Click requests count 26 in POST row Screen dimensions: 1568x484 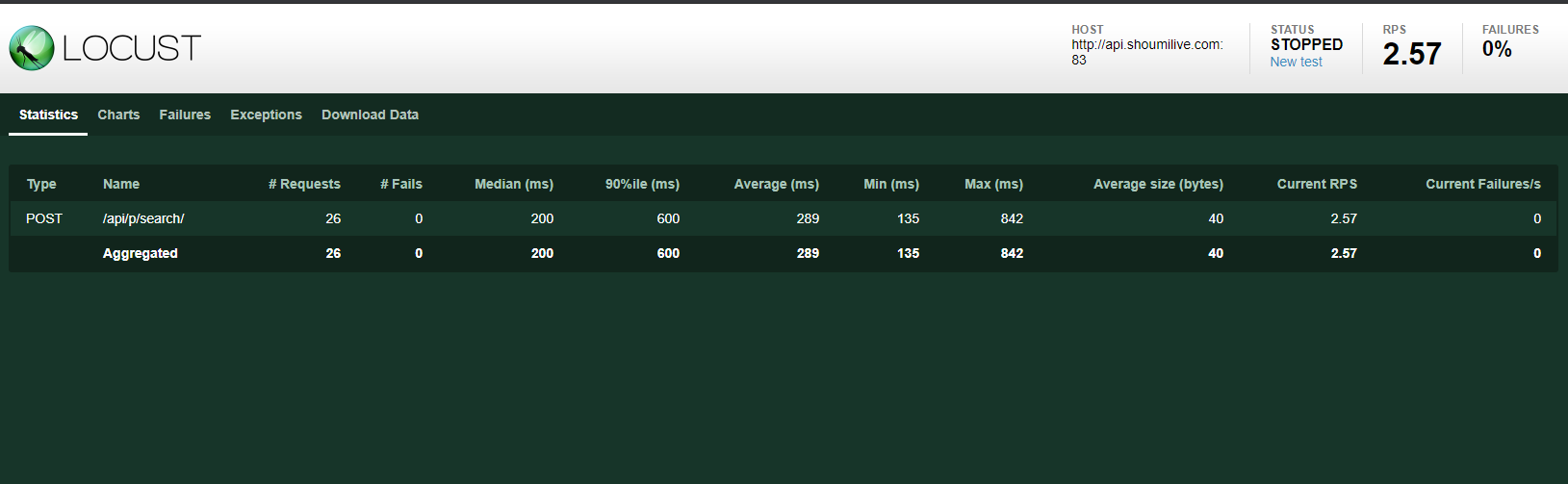pyautogui.click(x=333, y=218)
